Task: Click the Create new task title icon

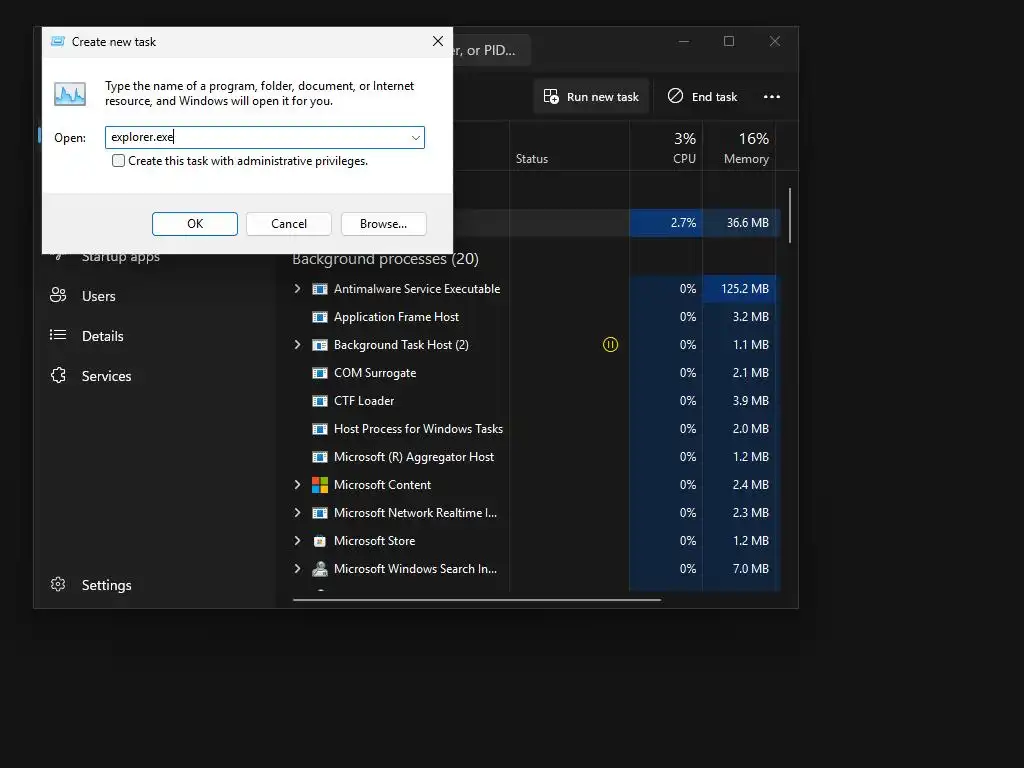Action: [x=57, y=41]
